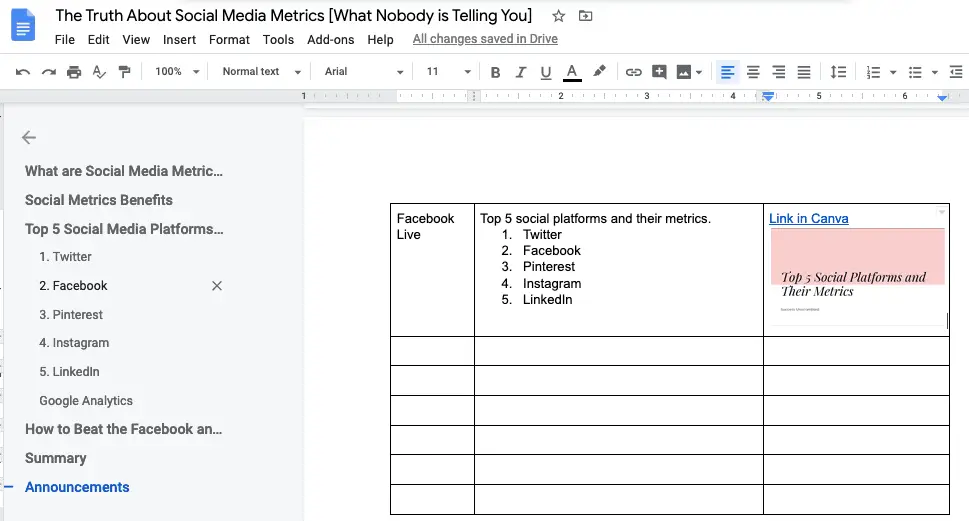
Task: Close the document outline panel
Action: coord(29,137)
